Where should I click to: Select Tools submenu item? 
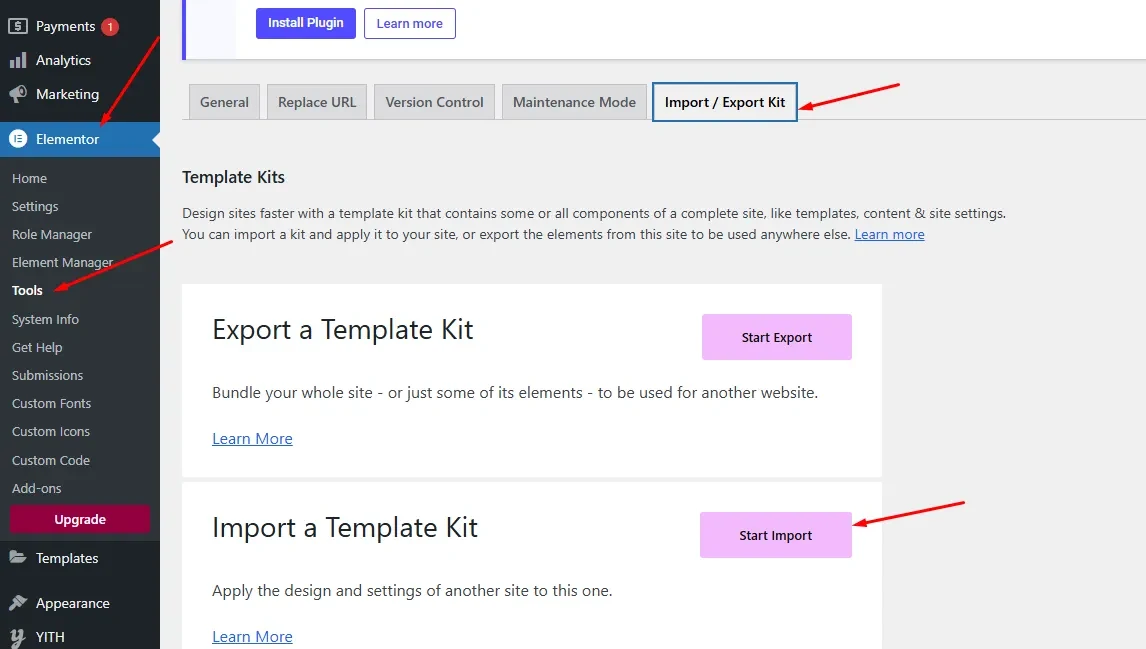click(x=27, y=290)
